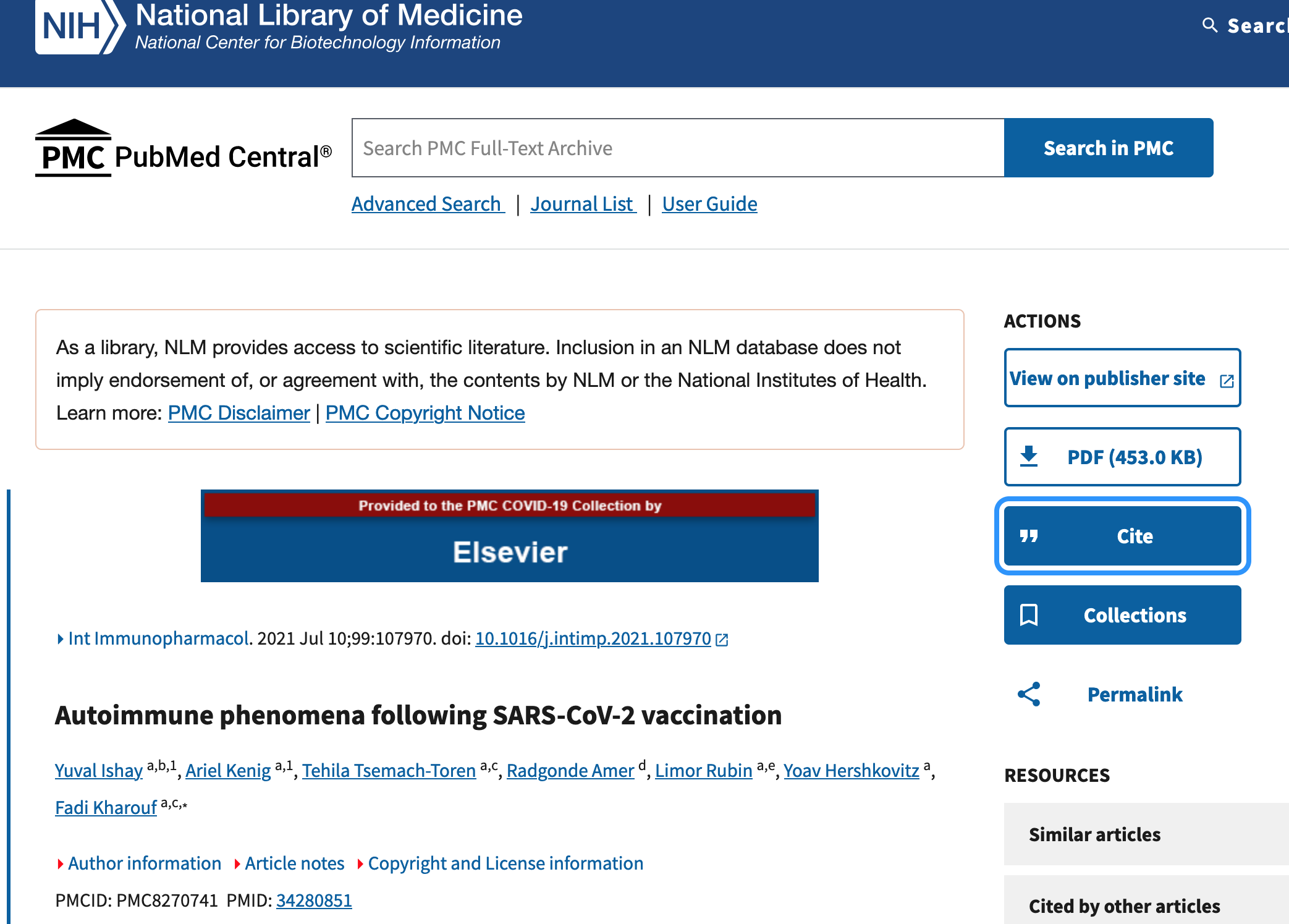
Task: Click the Search PMC Full-Text Archive field
Action: pos(677,148)
